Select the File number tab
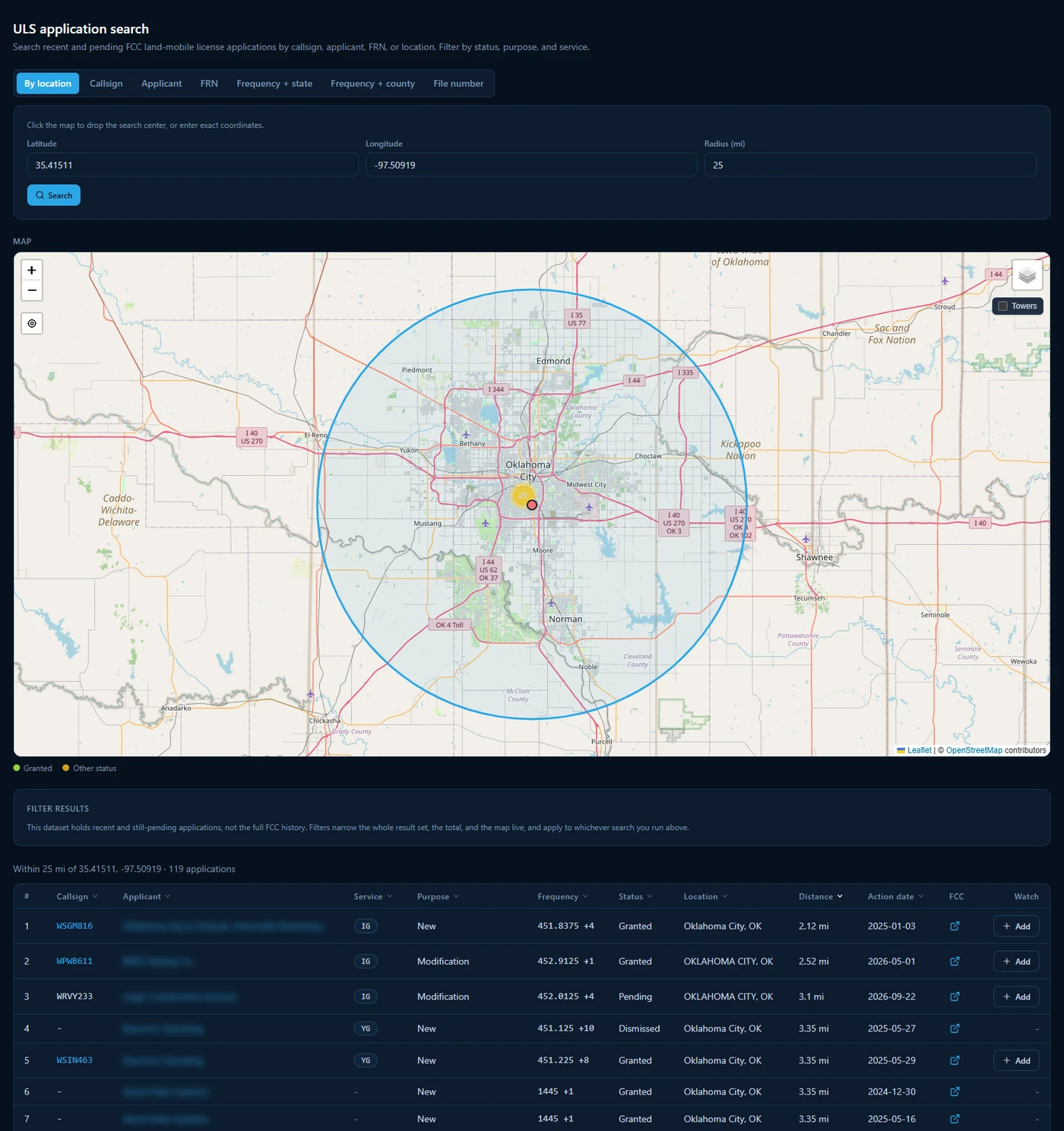The image size is (1064, 1131). tap(458, 84)
